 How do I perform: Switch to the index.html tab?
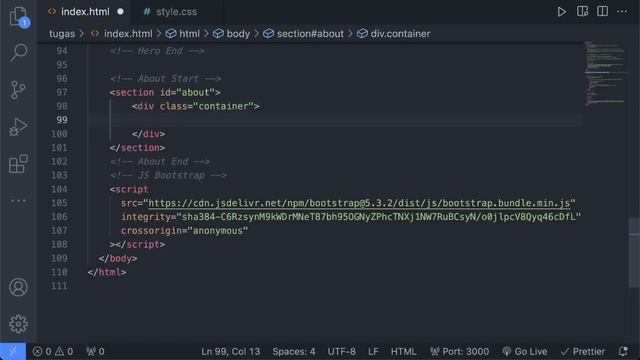(85, 12)
